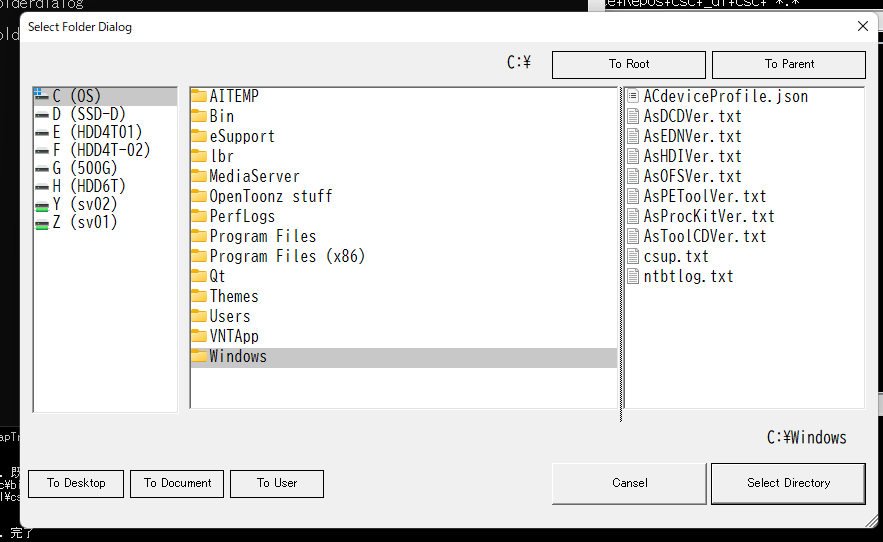Click the AITEMP folder icon
Screen dimensions: 883x542
199,96
